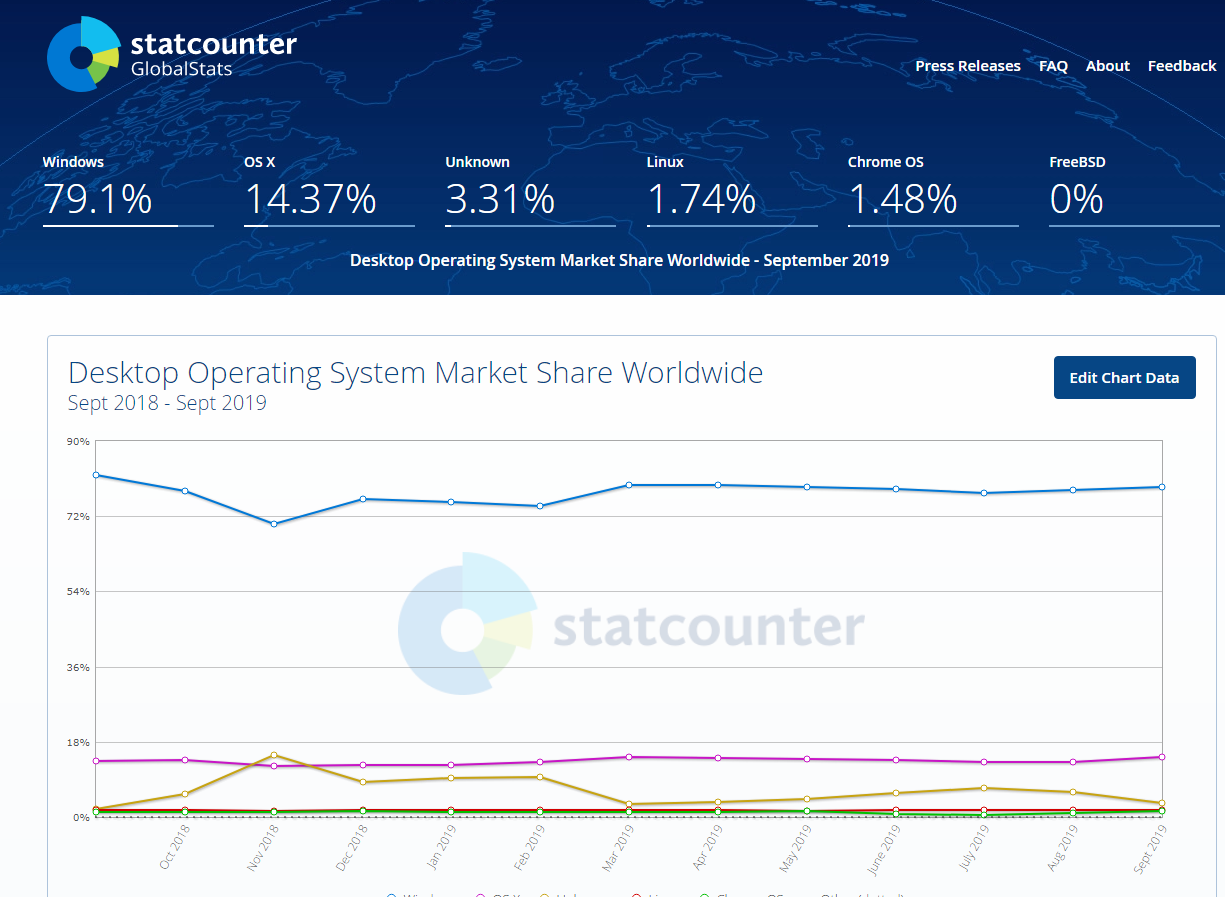Click the OS X line point at Mar 2019
1225x897 pixels.
pyautogui.click(x=629, y=757)
